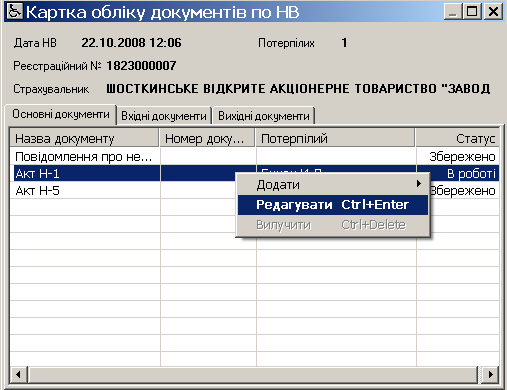The width and height of the screenshot is (507, 390).
Task: Expand the Додати submenu
Action: (333, 184)
